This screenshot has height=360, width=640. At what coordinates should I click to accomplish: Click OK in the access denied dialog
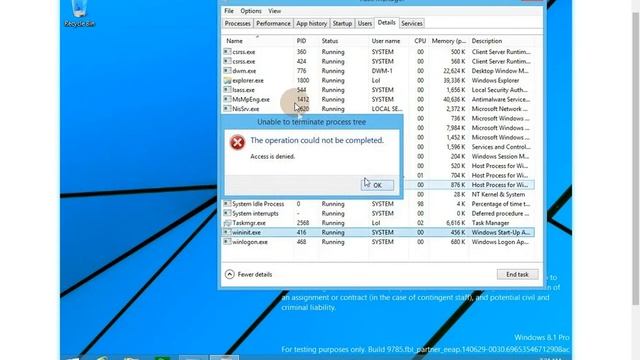click(x=377, y=185)
